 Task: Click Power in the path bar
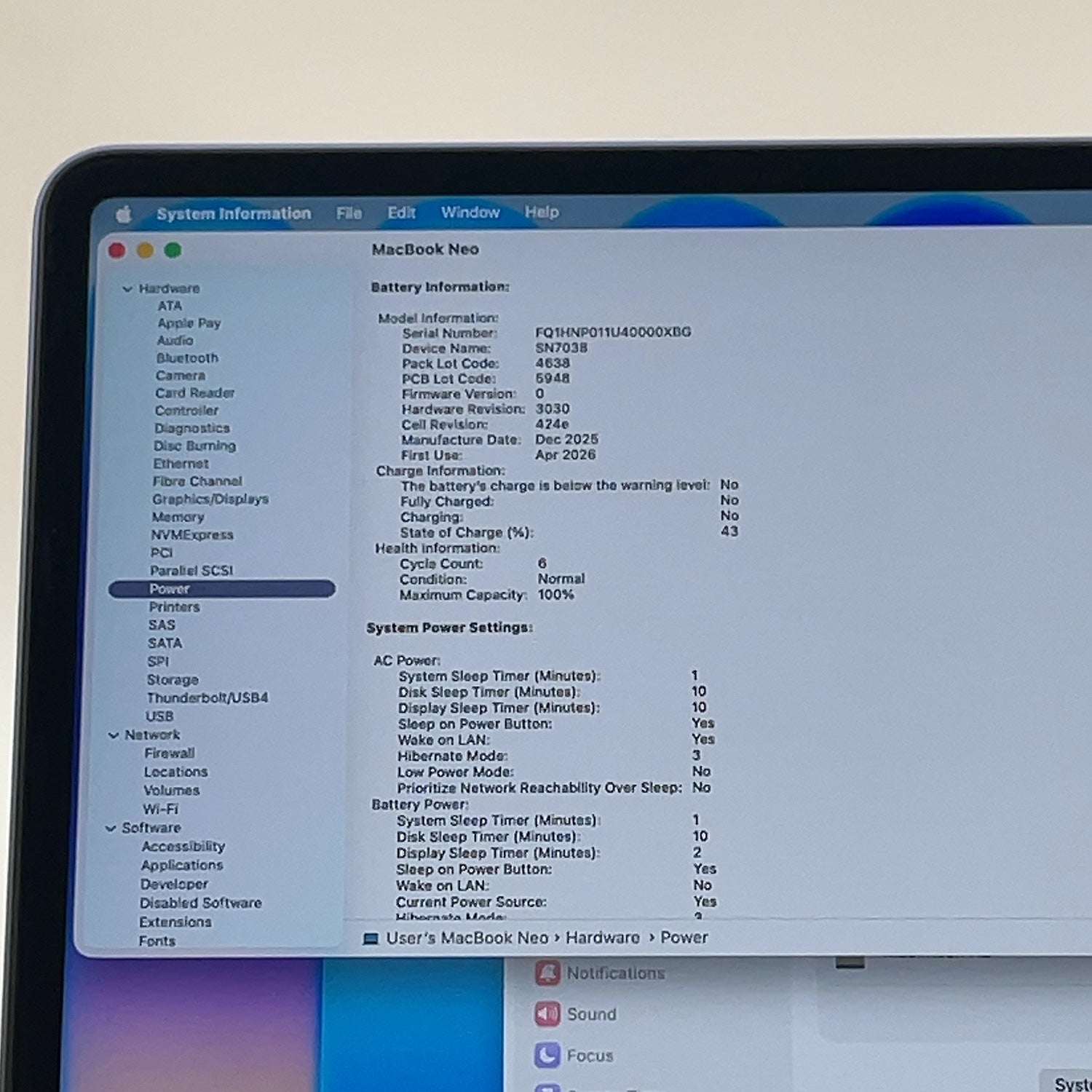point(684,938)
